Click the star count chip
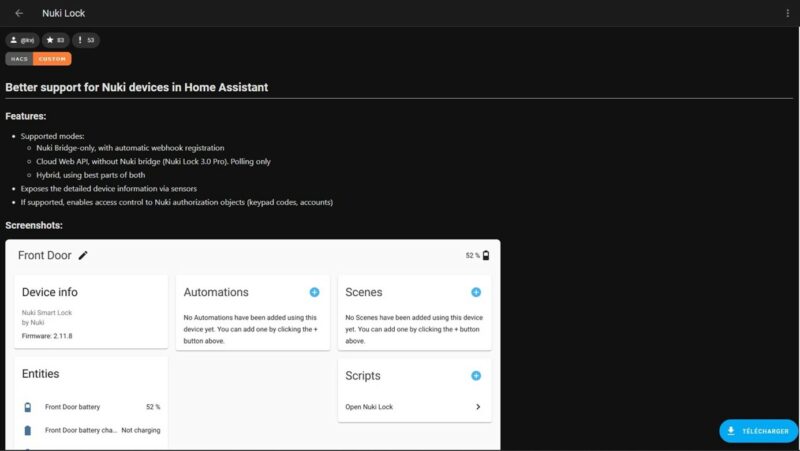Image resolution: width=800 pixels, height=451 pixels. point(54,40)
